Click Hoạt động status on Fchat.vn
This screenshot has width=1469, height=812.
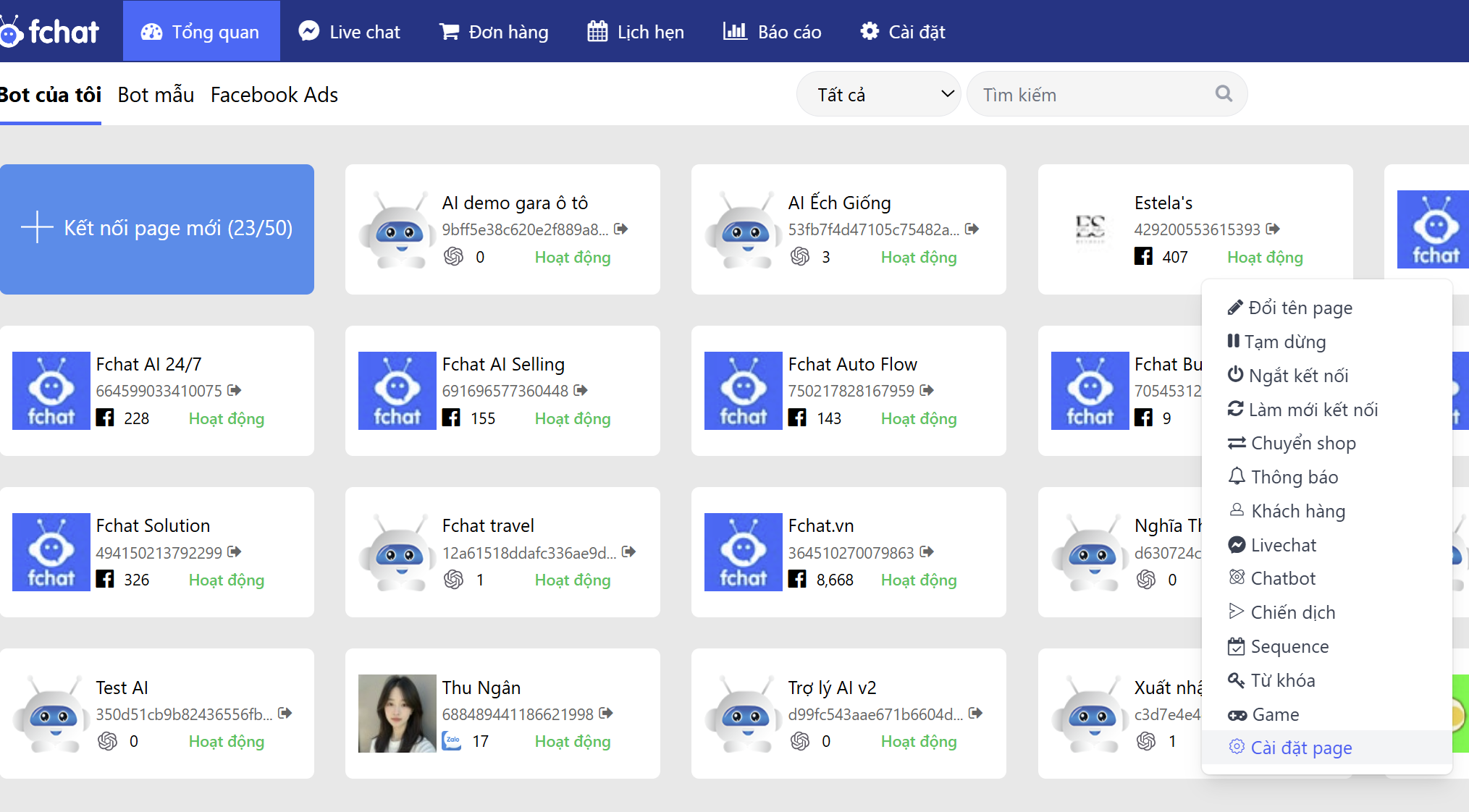pos(919,580)
